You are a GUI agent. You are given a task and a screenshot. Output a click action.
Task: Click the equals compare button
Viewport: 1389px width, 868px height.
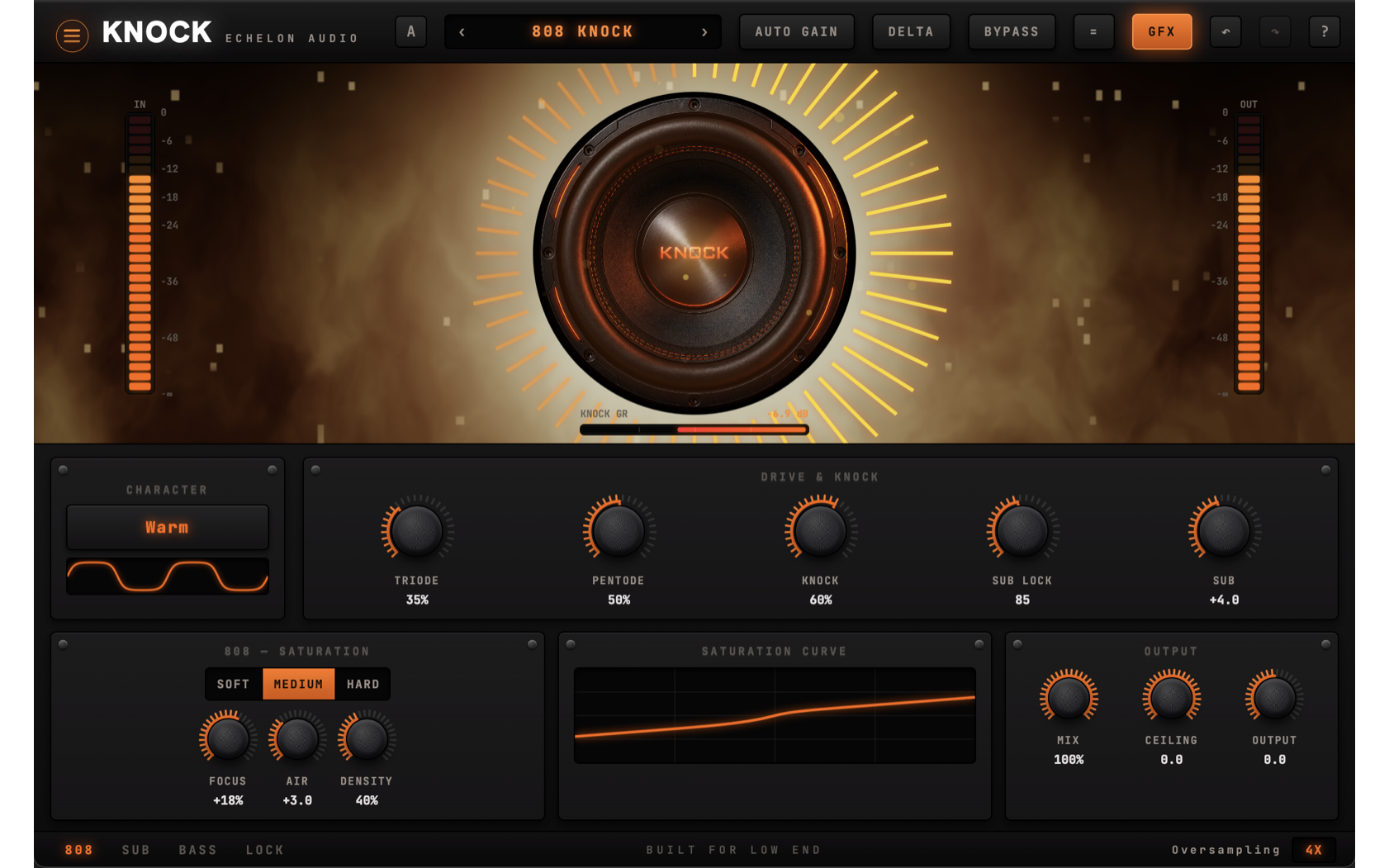pyautogui.click(x=1093, y=31)
